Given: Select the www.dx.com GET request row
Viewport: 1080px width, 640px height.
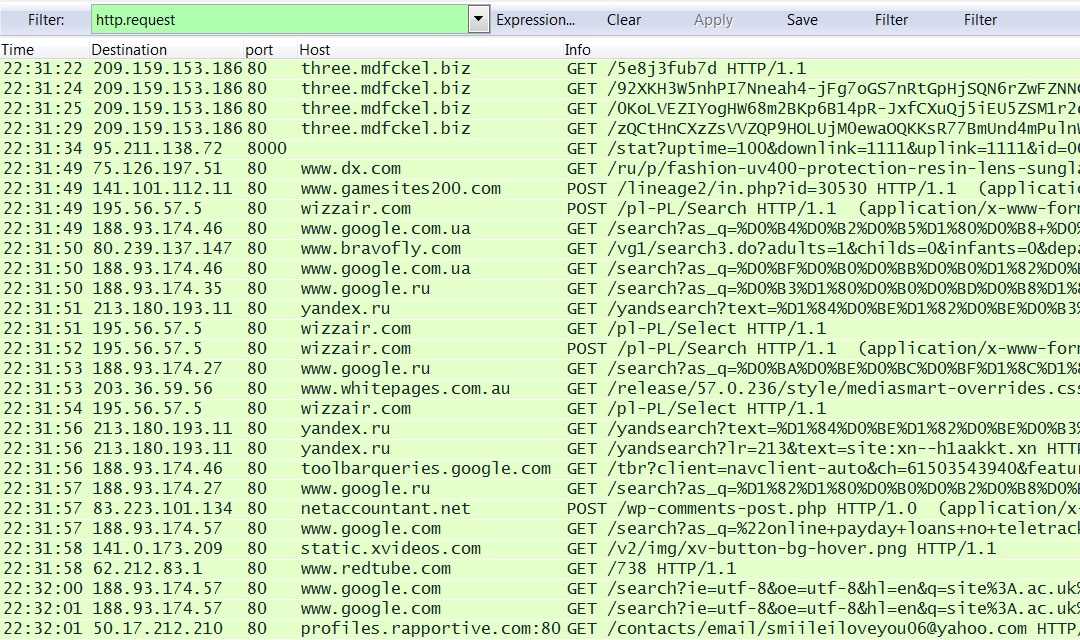Looking at the screenshot, I should click(351, 169).
